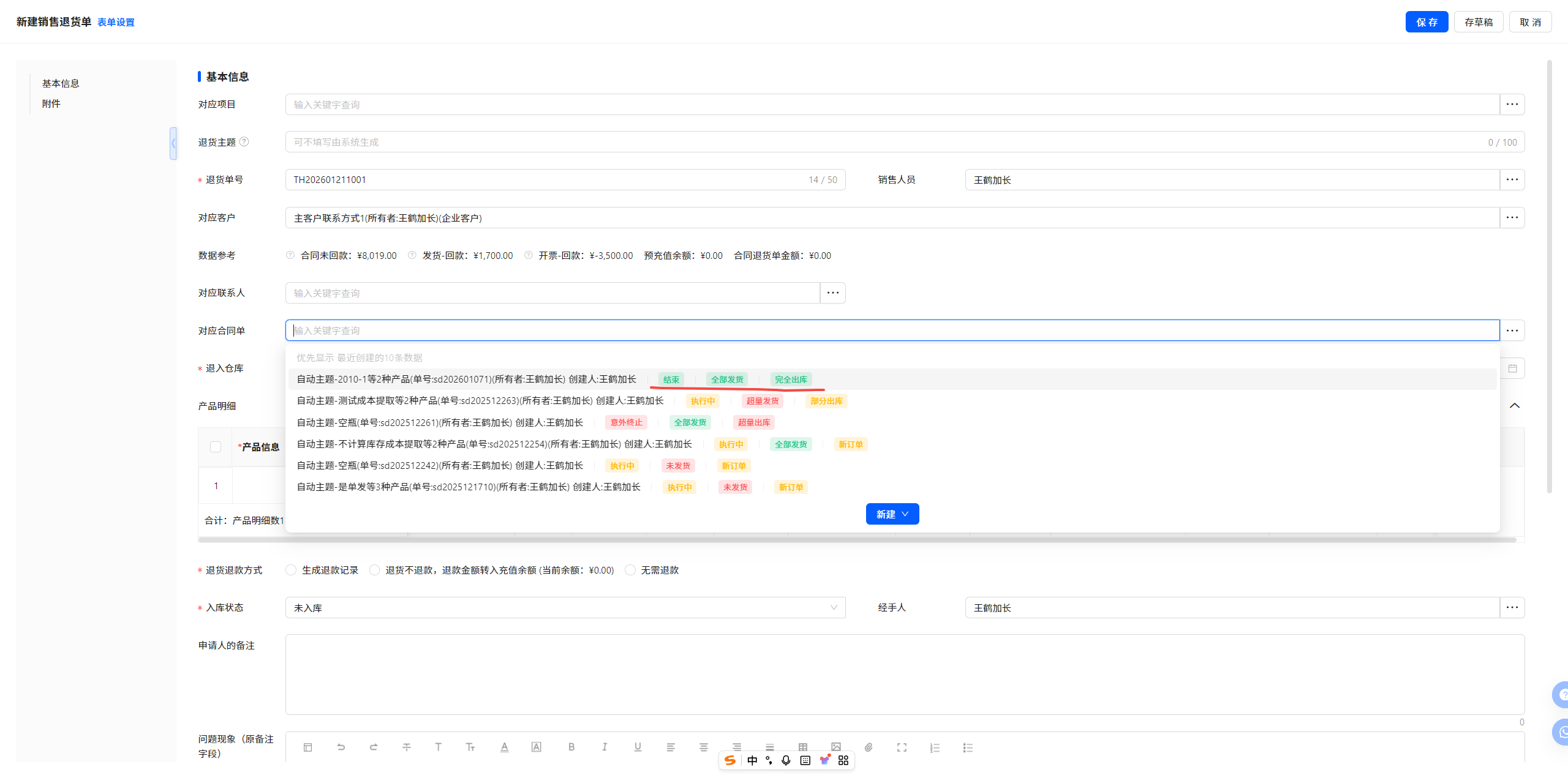Click the undo icon in the editor toolbar
The height and width of the screenshot is (778, 1568).
(341, 747)
